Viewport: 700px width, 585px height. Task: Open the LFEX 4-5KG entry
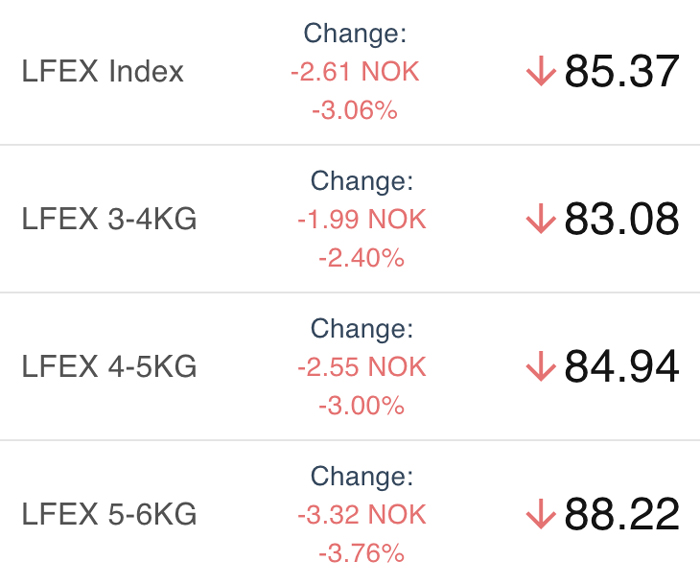coord(350,367)
